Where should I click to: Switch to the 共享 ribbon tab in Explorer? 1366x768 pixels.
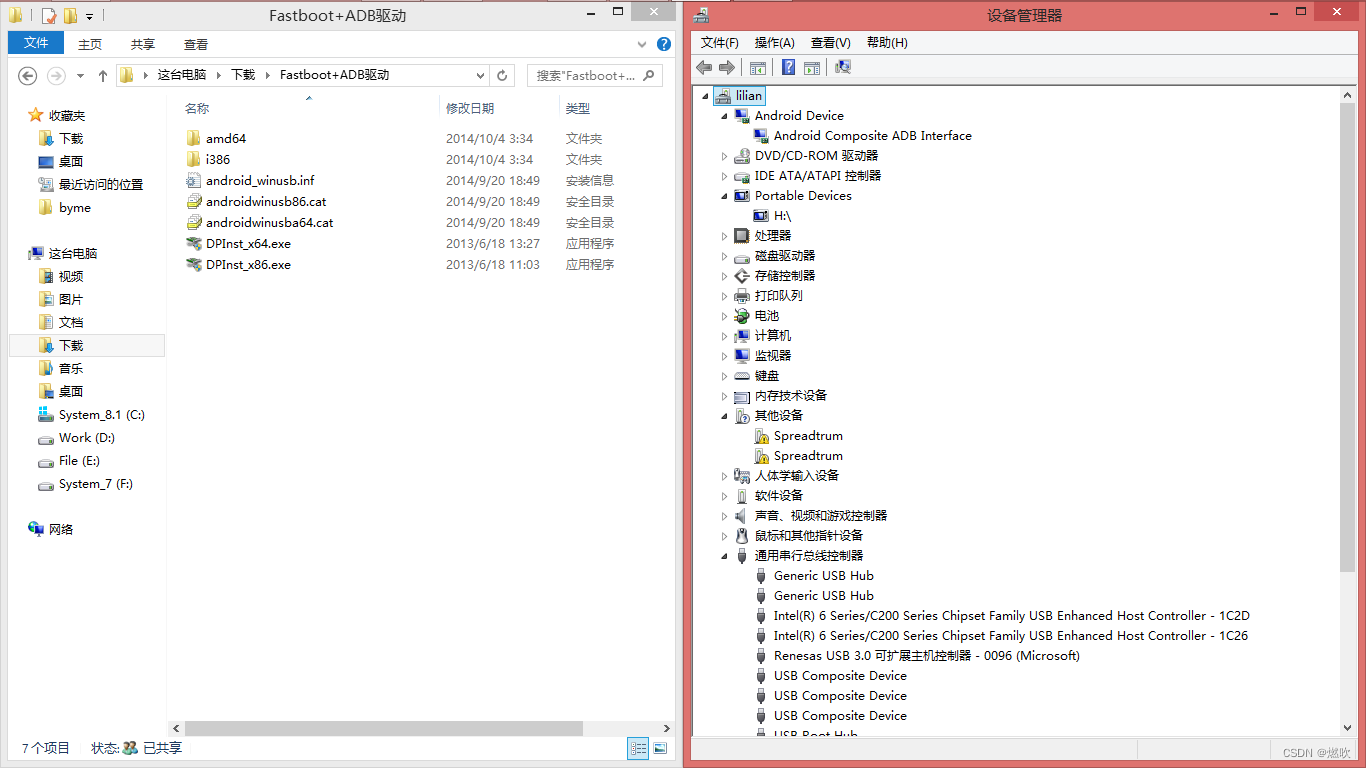143,43
